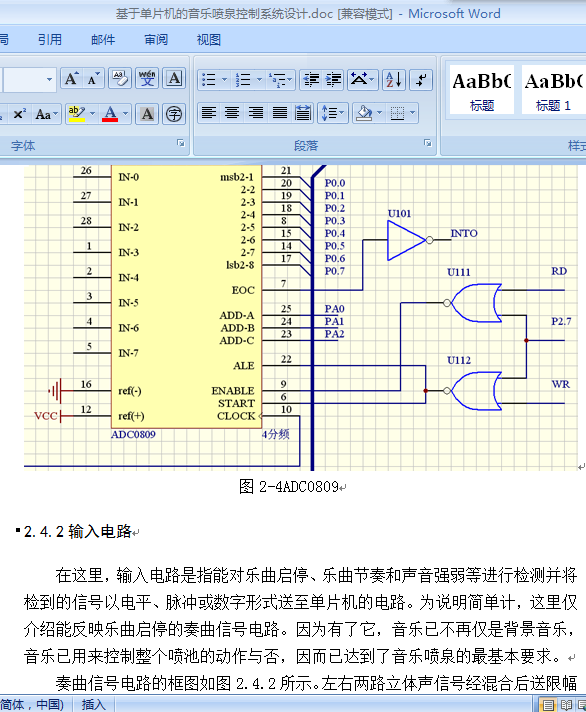Viewport: 586px width, 712px height.
Task: Apply the 标题 1 style
Action: (554, 89)
